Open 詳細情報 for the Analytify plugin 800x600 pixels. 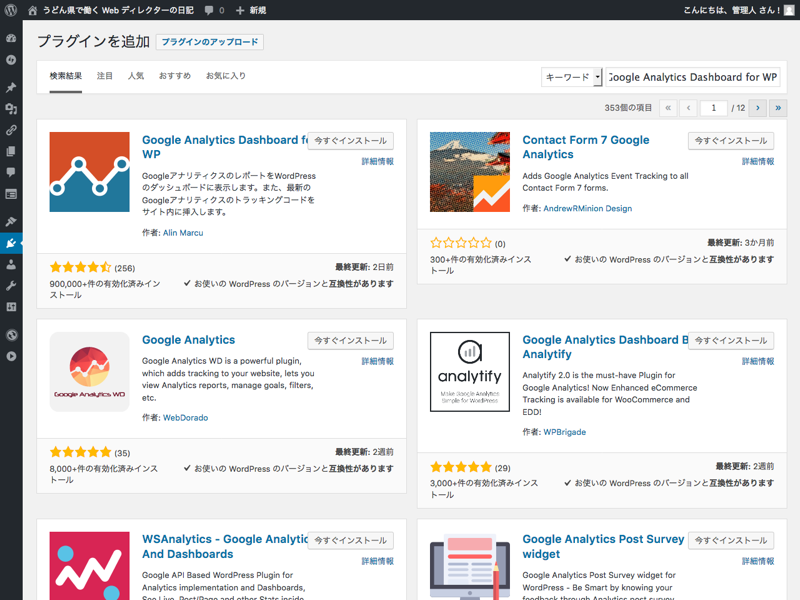[758, 362]
